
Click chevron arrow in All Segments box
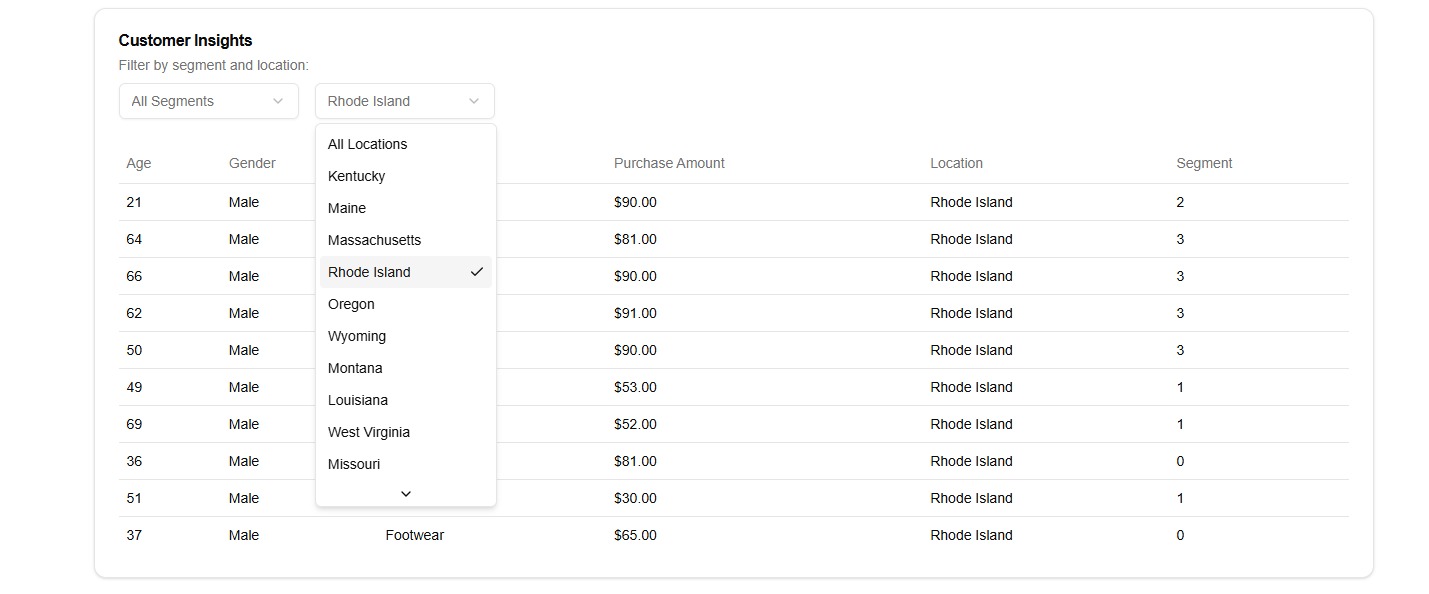click(x=278, y=101)
